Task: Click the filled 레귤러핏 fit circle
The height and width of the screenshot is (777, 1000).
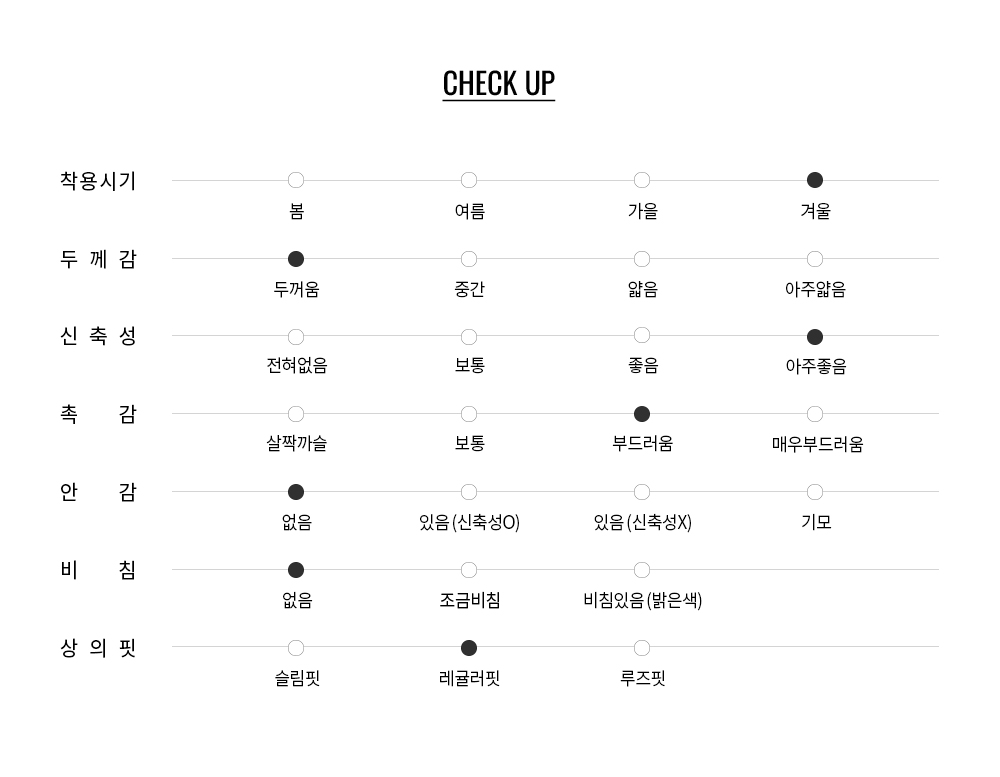Action: pos(469,648)
